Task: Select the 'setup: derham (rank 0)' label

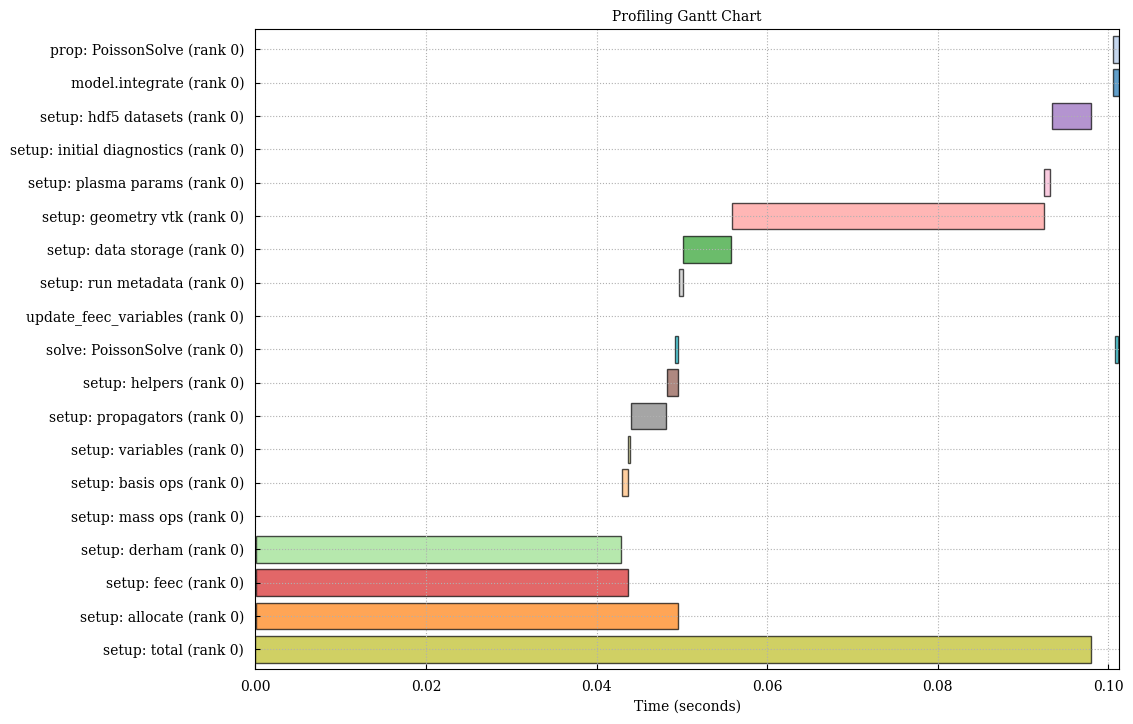Action: click(163, 550)
